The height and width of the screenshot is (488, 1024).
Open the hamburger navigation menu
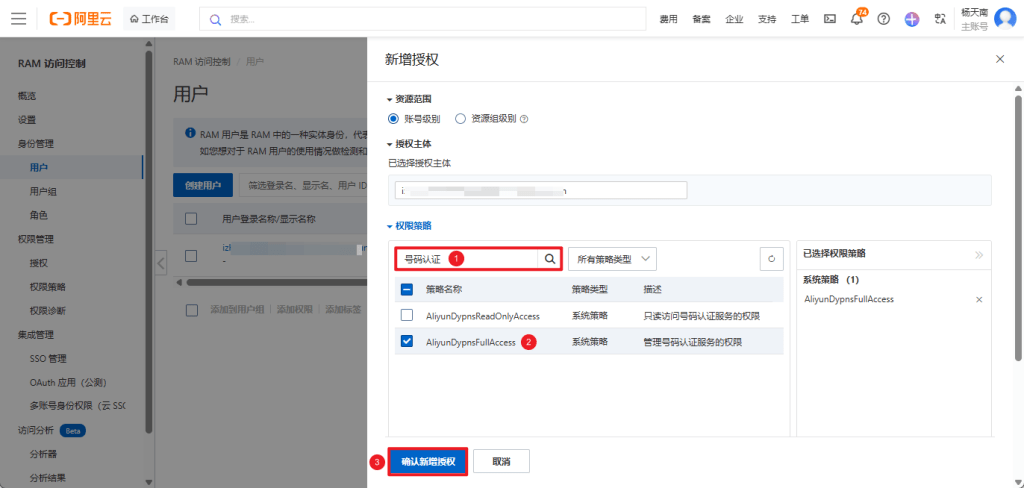[18, 19]
